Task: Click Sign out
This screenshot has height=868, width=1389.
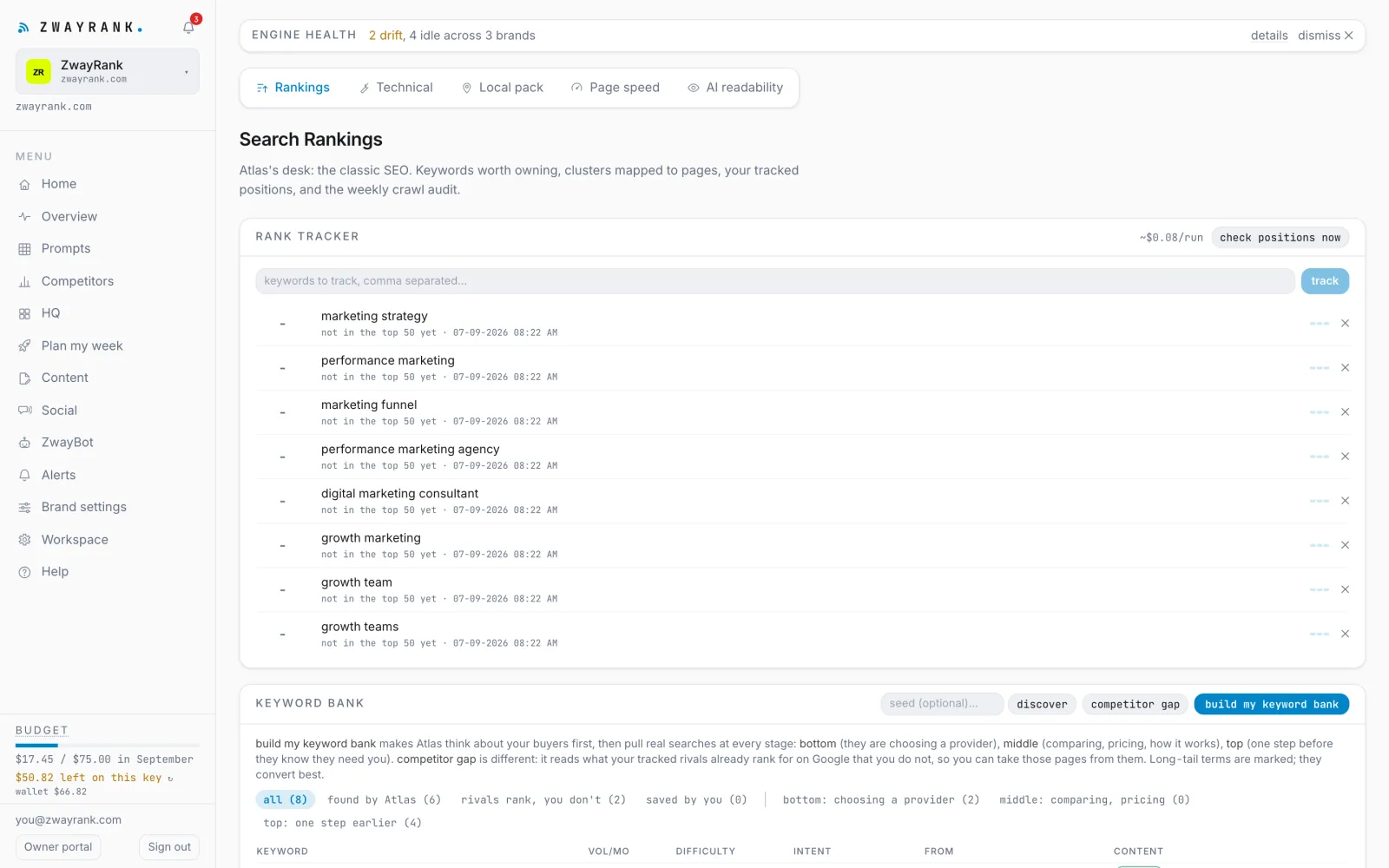Action: (169, 847)
